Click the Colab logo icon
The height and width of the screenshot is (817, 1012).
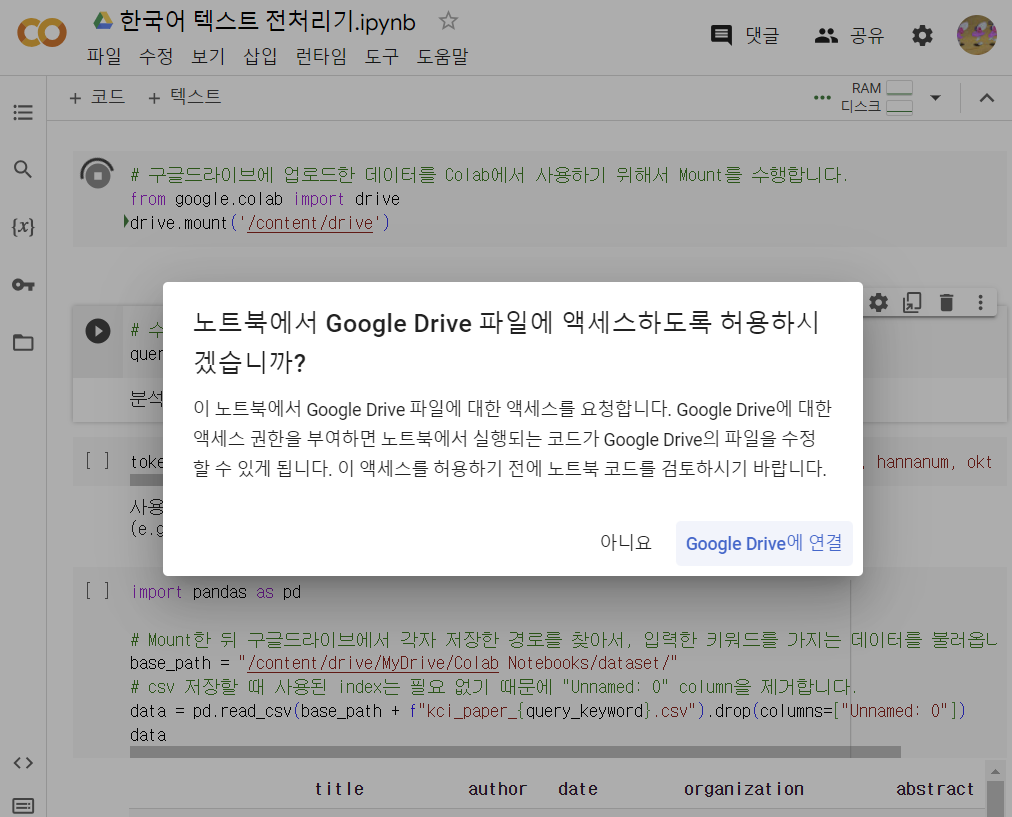coord(41,32)
